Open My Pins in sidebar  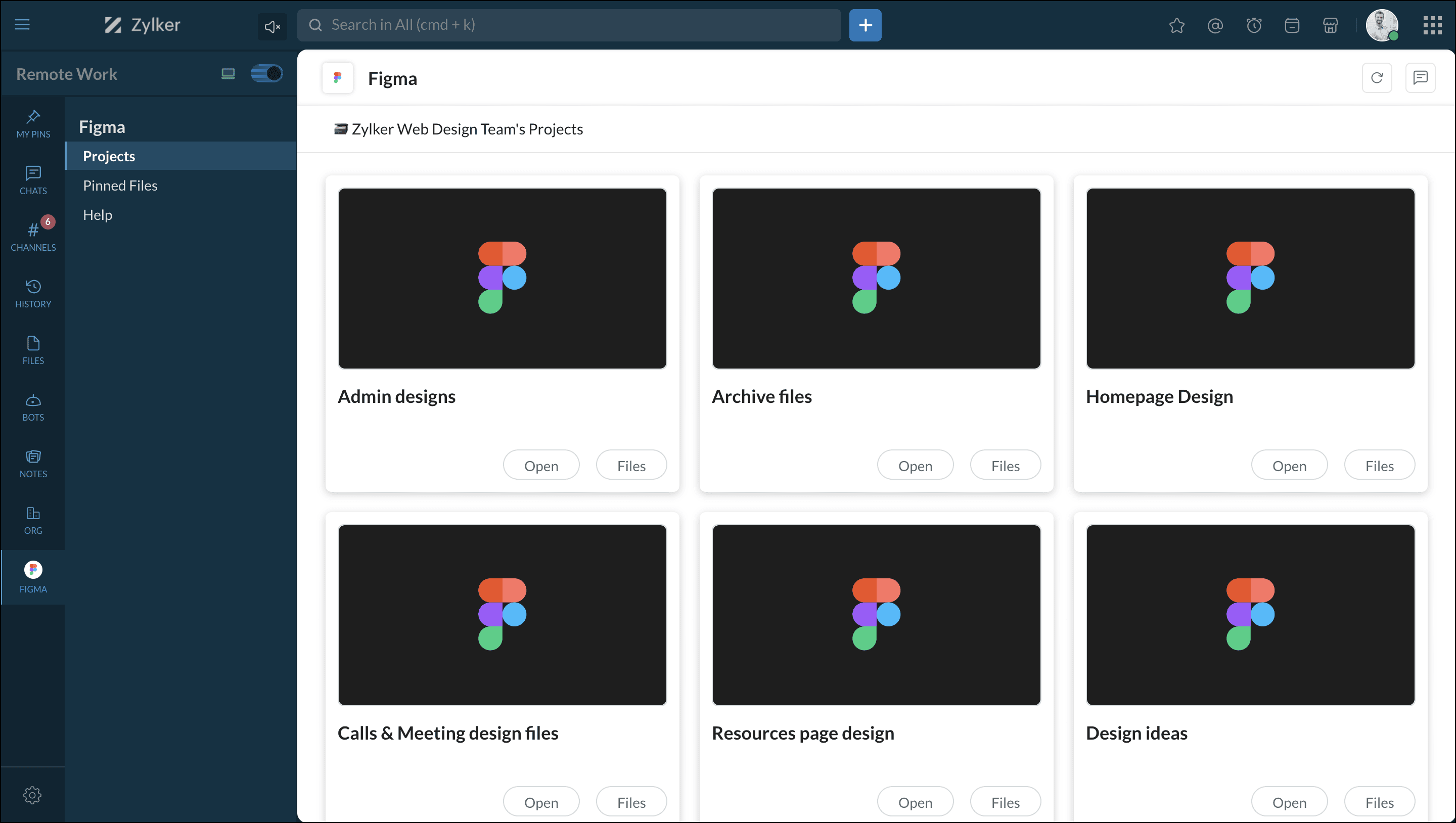[33, 124]
